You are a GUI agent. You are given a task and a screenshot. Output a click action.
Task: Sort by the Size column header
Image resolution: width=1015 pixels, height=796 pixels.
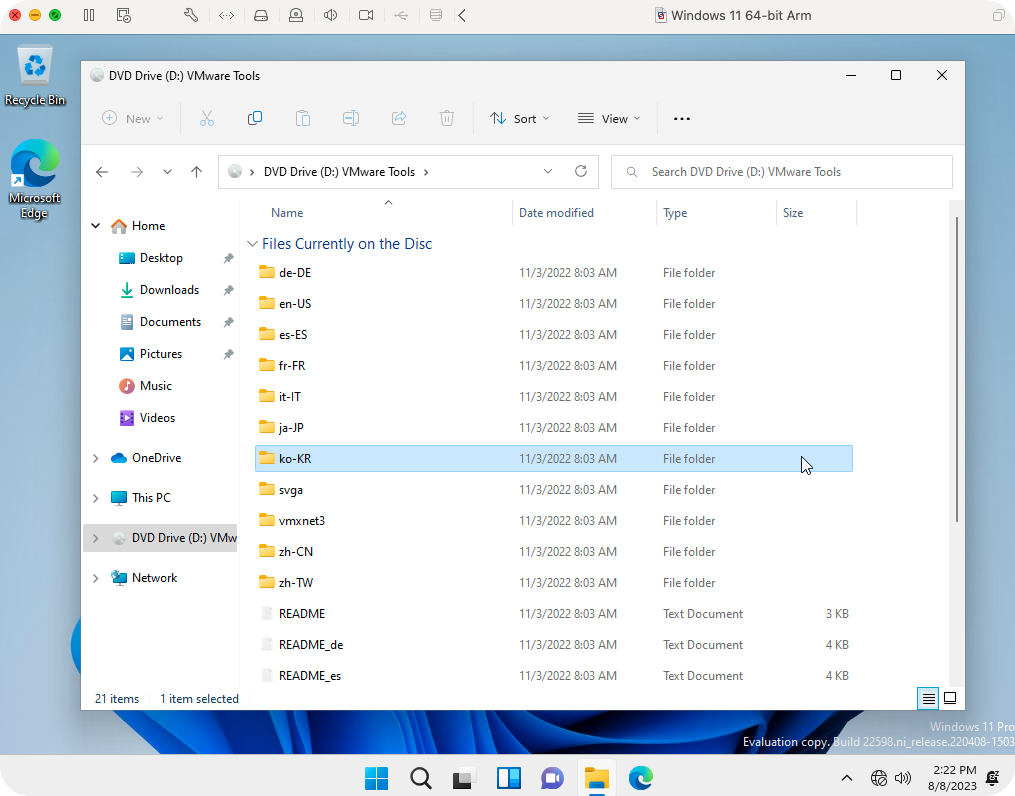(x=792, y=213)
